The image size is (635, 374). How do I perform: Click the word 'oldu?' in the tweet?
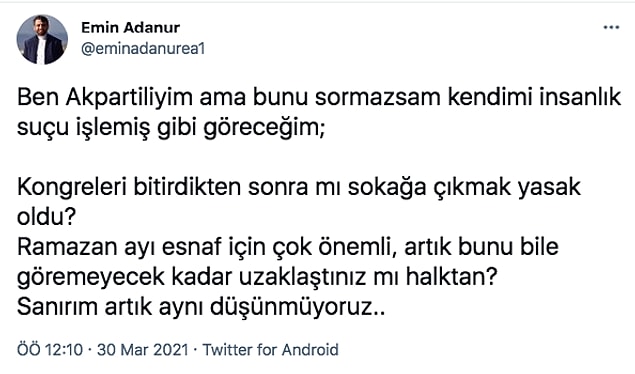tap(47, 217)
